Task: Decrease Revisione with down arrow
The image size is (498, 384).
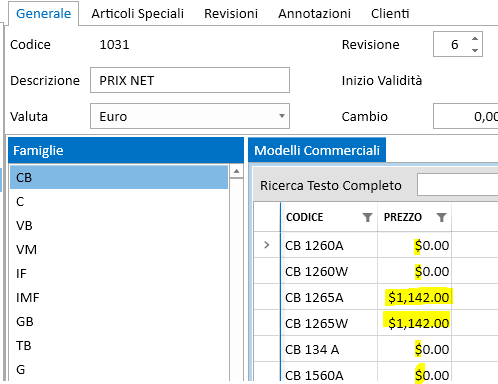Action: click(475, 50)
